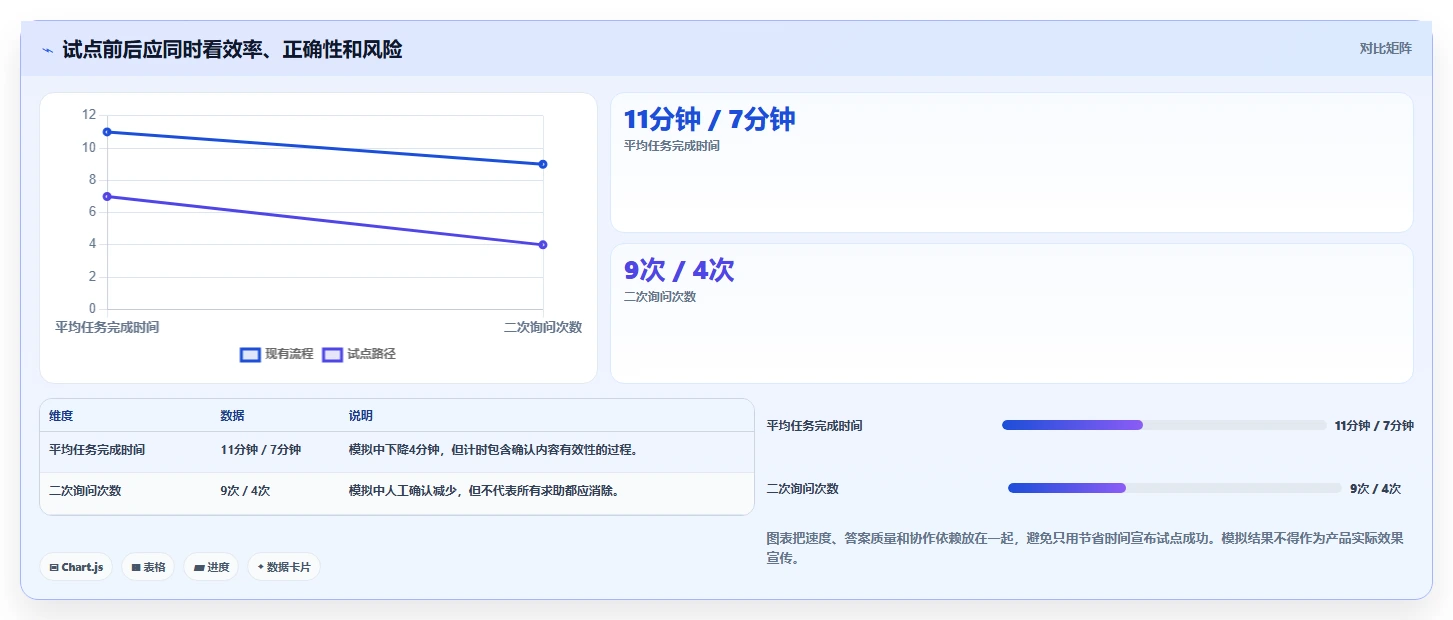The image size is (1453, 620).
Task: Click the 平均任务完成时间 x-axis label
Action: click(x=107, y=327)
